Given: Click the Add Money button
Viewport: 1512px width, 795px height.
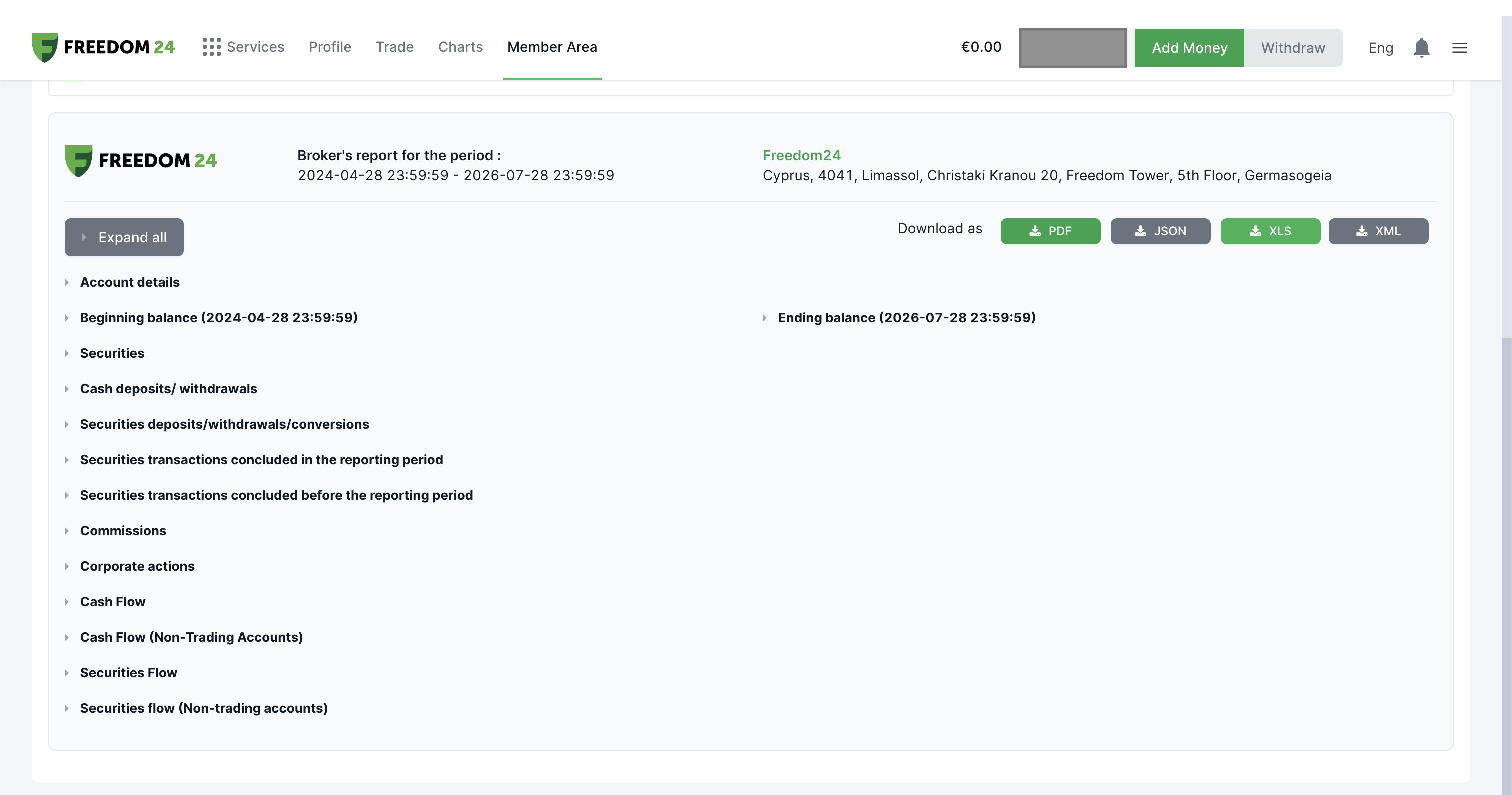Looking at the screenshot, I should point(1189,48).
